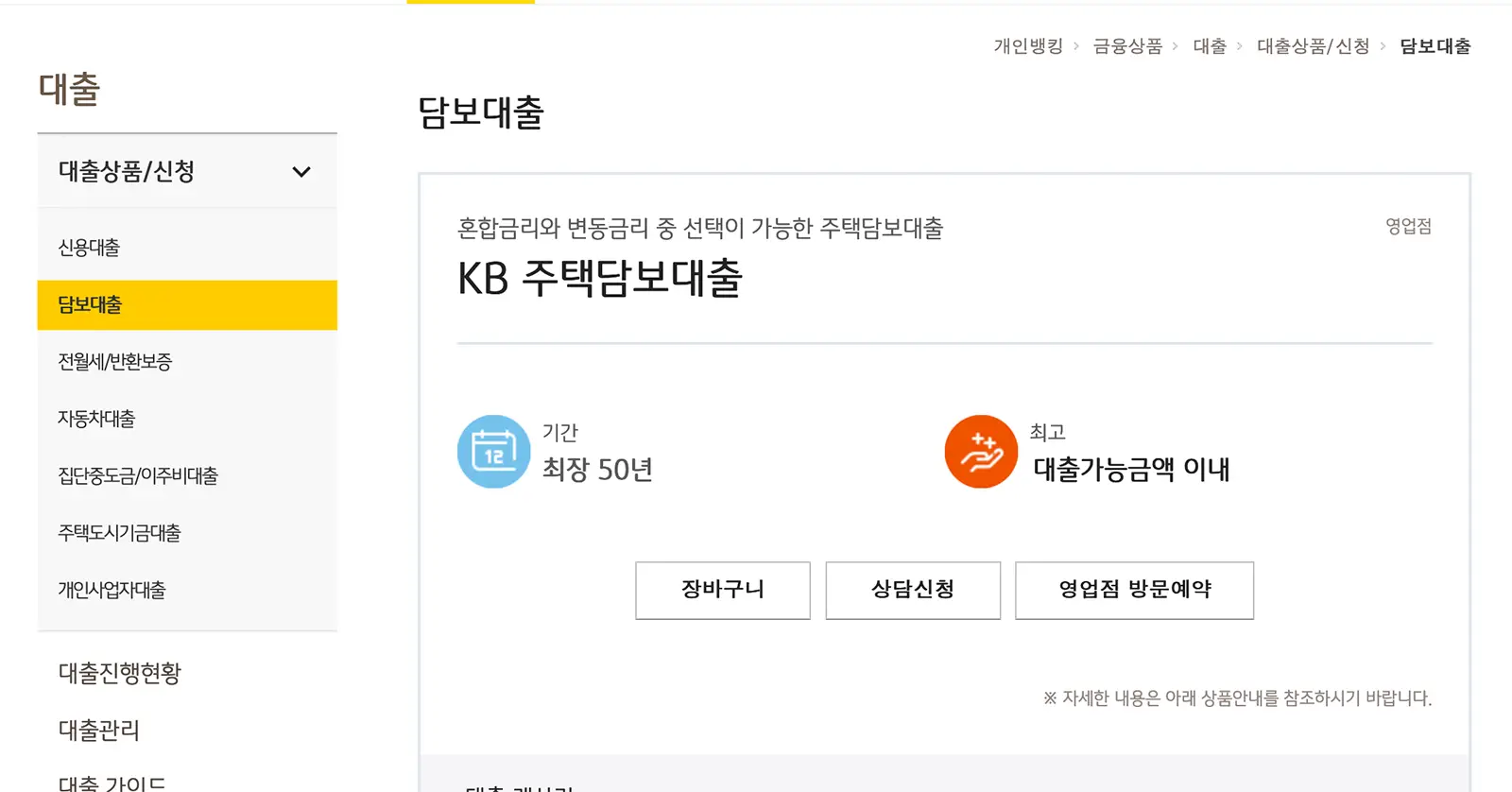Open the 금융상품 breadcrumb link
The width and height of the screenshot is (1512, 792).
[1129, 45]
